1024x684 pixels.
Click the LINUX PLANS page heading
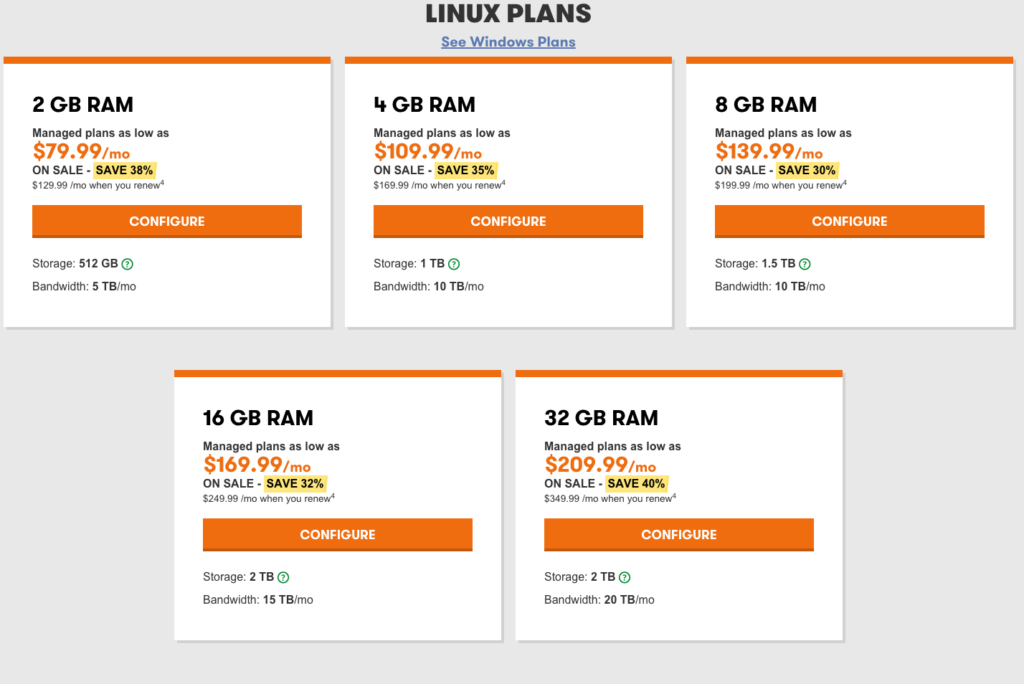(508, 14)
